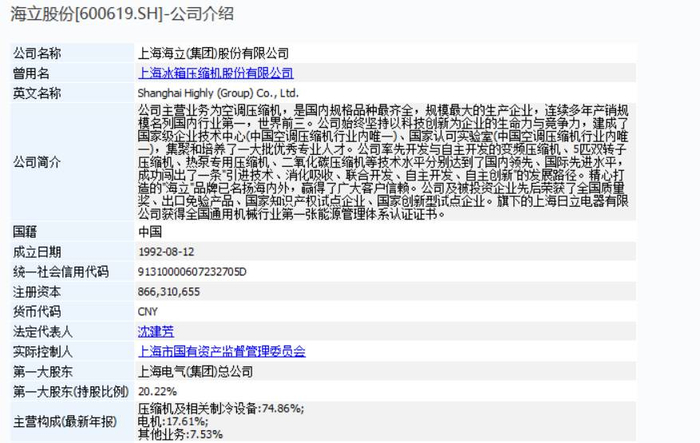The width and height of the screenshot is (700, 443).
Task: Select the 第一大股东 row label
Action: pyautogui.click(x=43, y=372)
